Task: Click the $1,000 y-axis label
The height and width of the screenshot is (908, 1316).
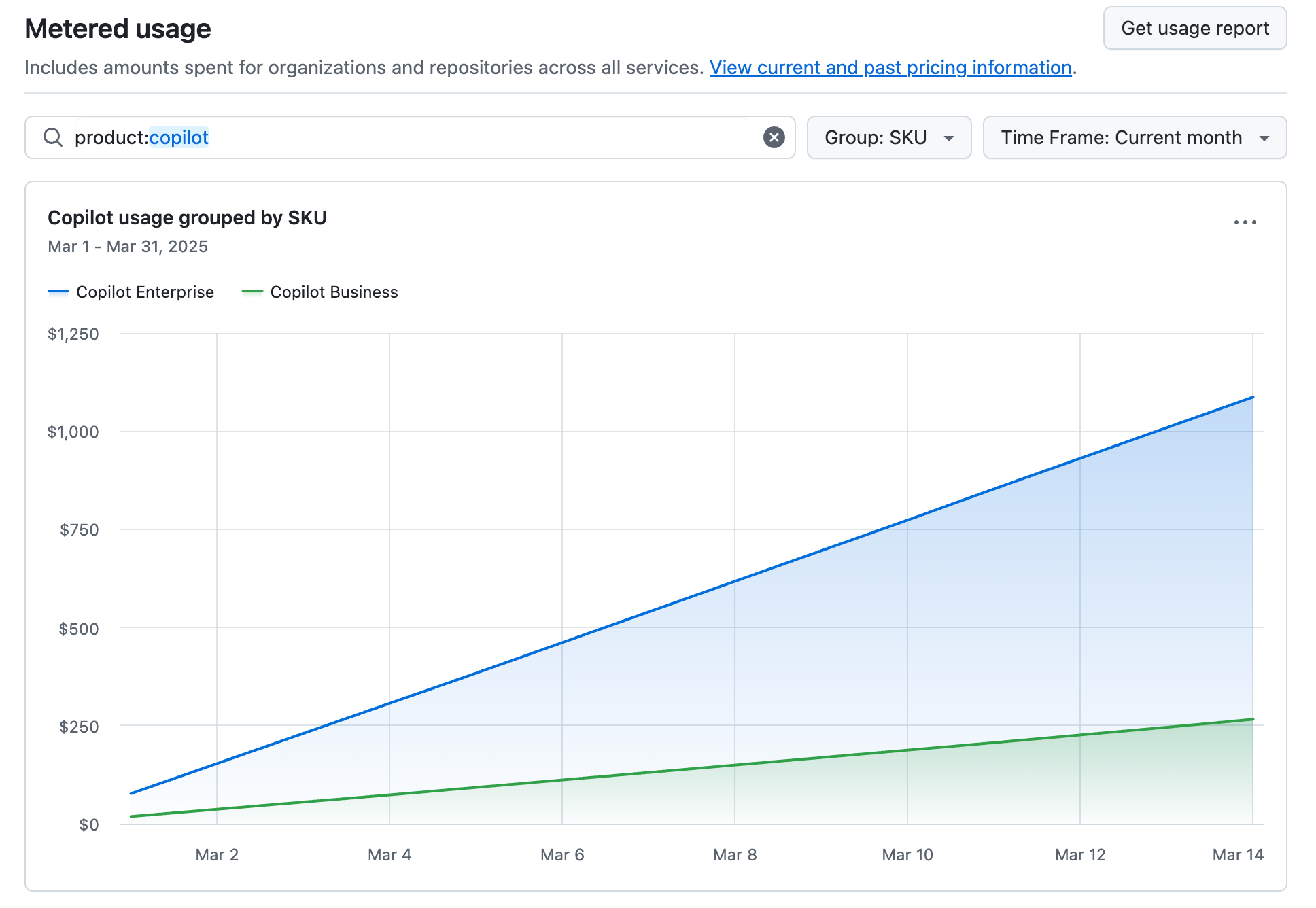Action: pos(73,432)
